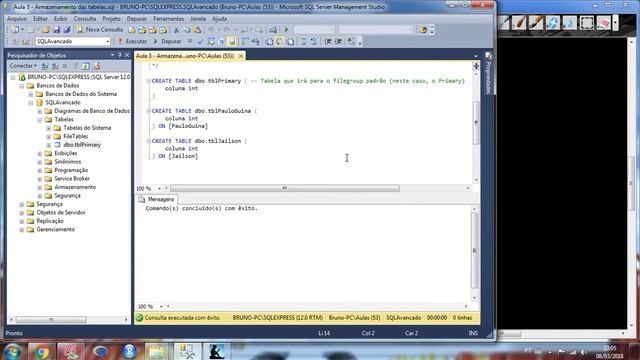The image size is (640, 360).
Task: Click the Uncomment selected lines icon
Action: click(x=314, y=41)
